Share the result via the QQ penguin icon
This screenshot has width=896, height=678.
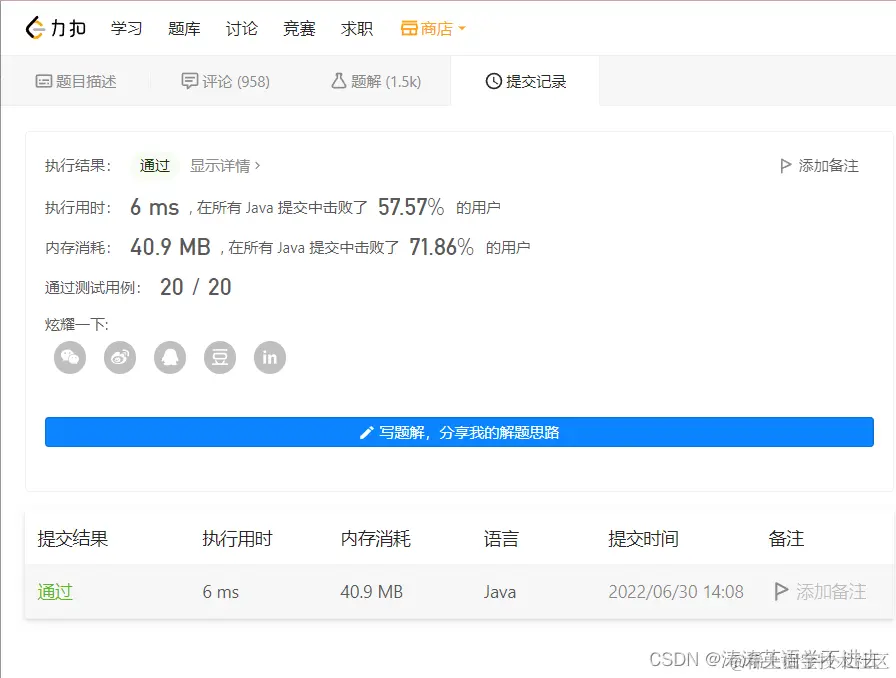click(x=169, y=357)
